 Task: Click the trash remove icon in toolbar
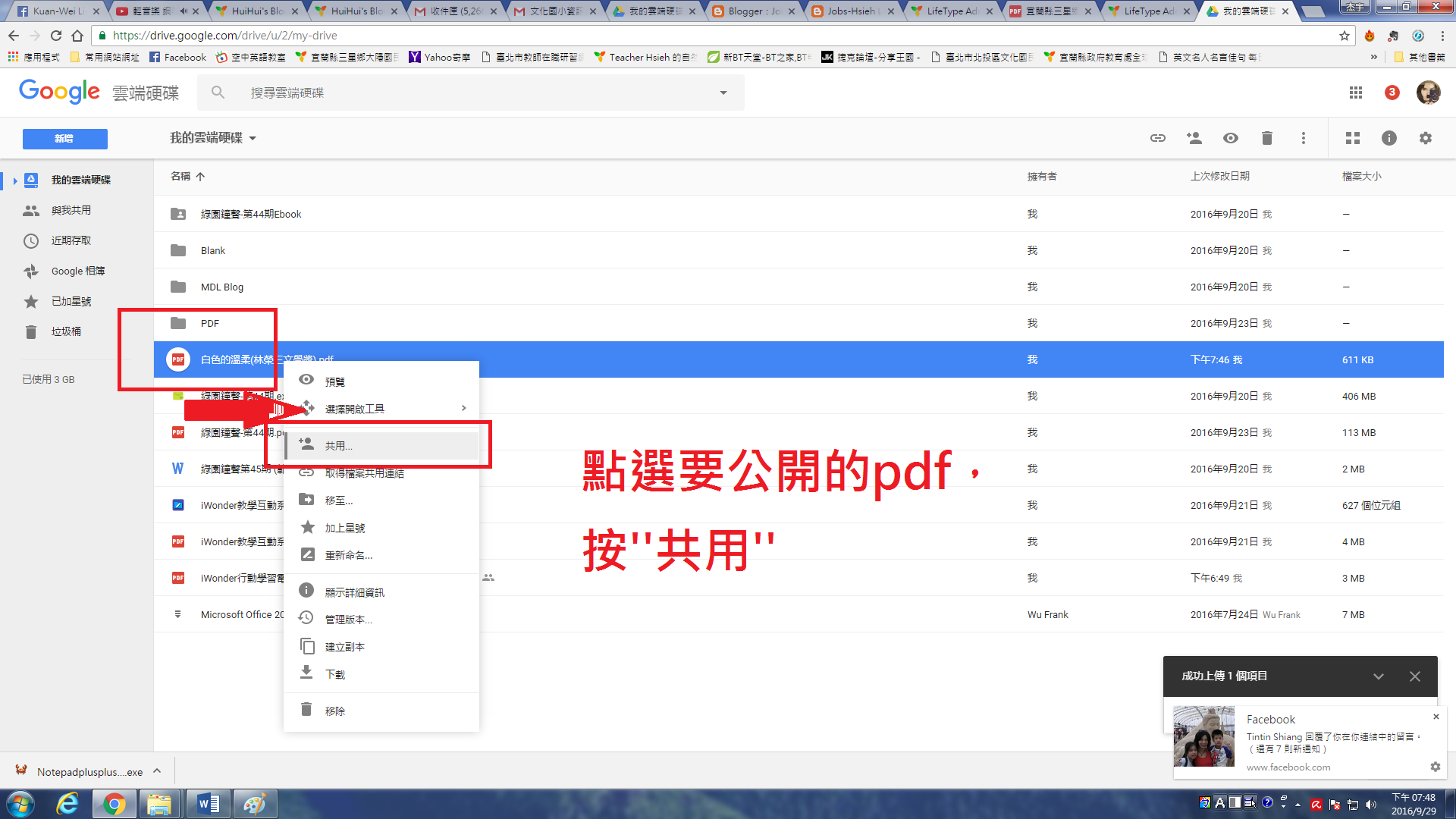pos(1266,138)
